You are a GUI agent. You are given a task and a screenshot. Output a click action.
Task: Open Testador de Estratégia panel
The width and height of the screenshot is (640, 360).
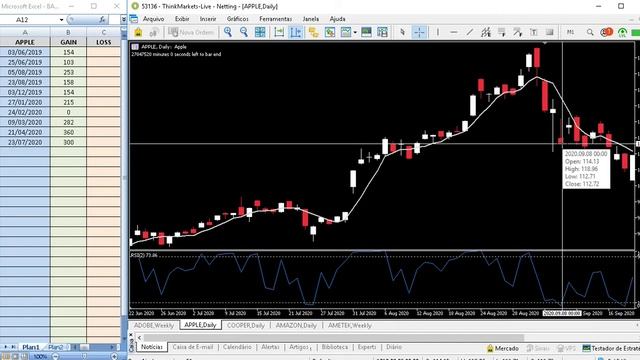(611, 348)
